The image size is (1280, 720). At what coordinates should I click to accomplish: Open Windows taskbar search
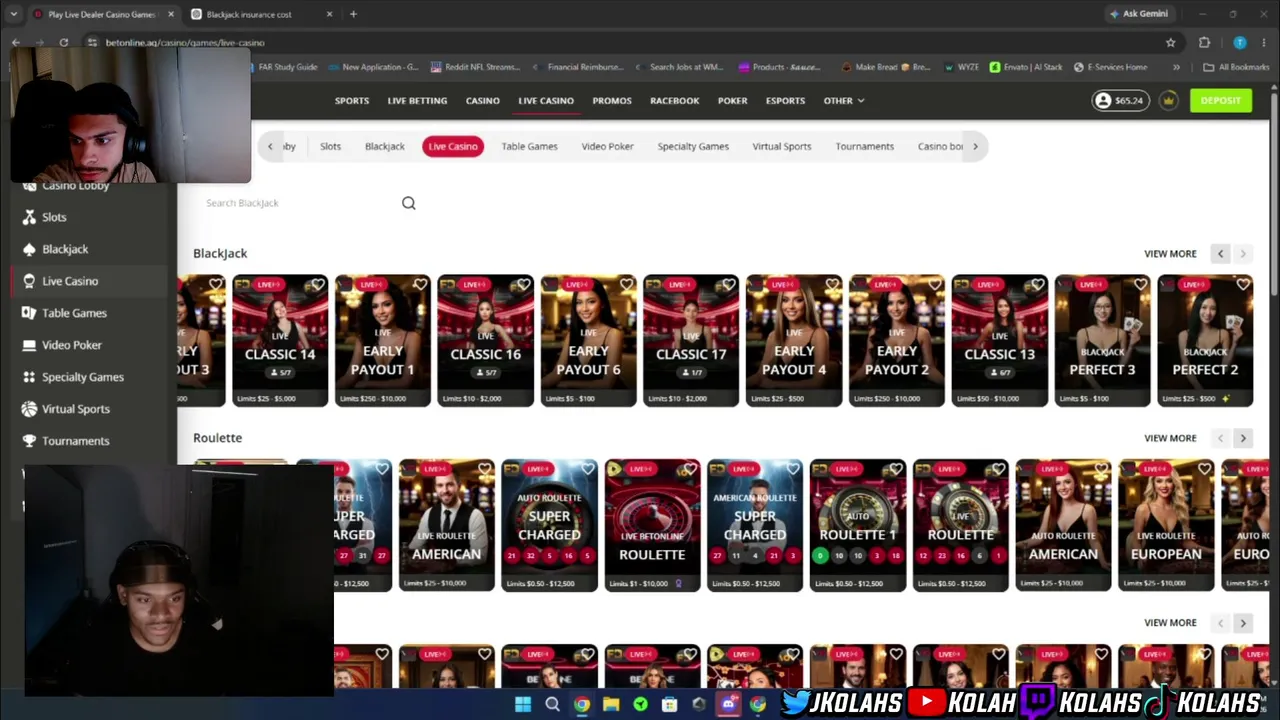(x=552, y=705)
